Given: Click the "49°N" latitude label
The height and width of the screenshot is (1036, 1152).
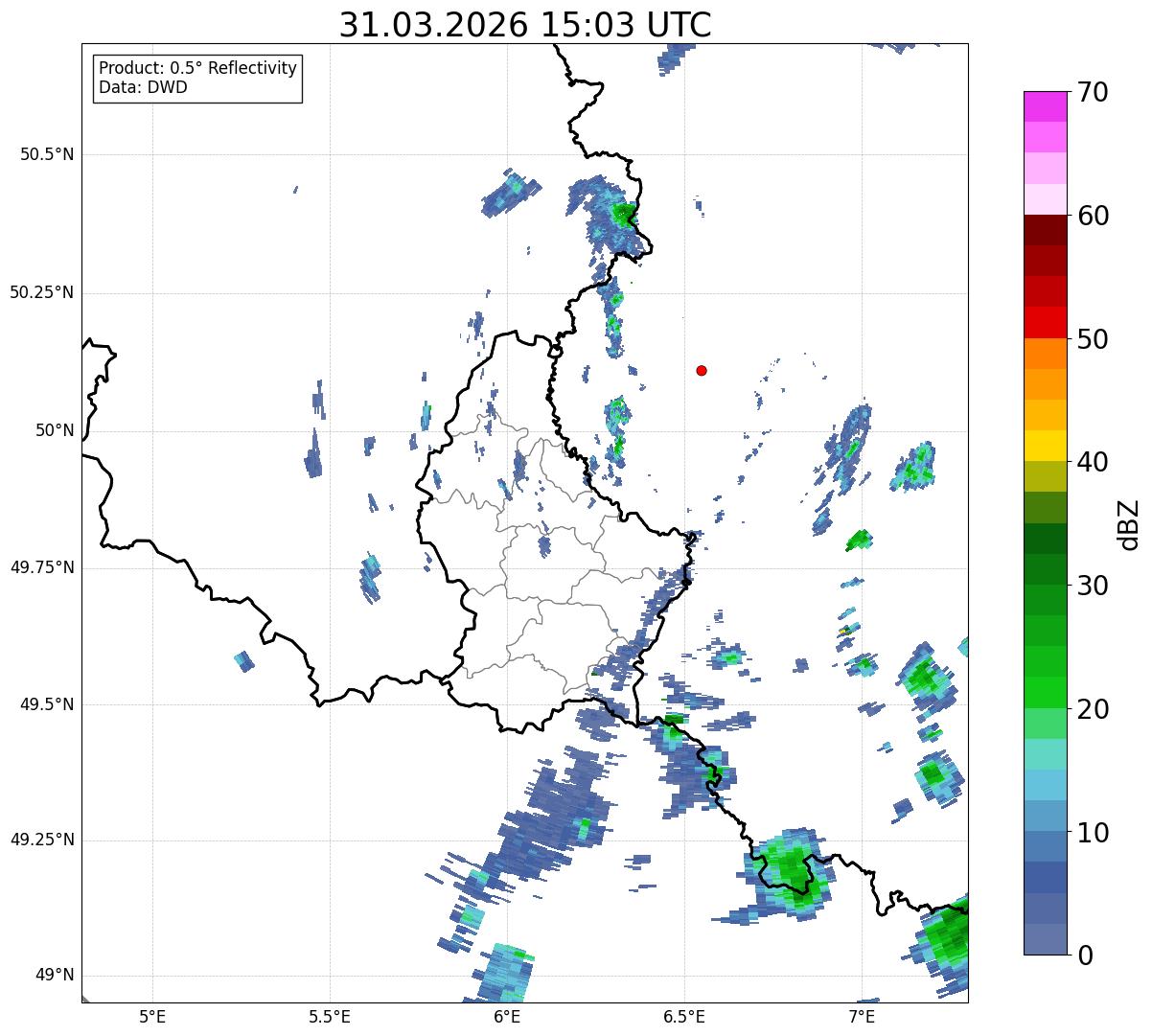Looking at the screenshot, I should [x=54, y=976].
